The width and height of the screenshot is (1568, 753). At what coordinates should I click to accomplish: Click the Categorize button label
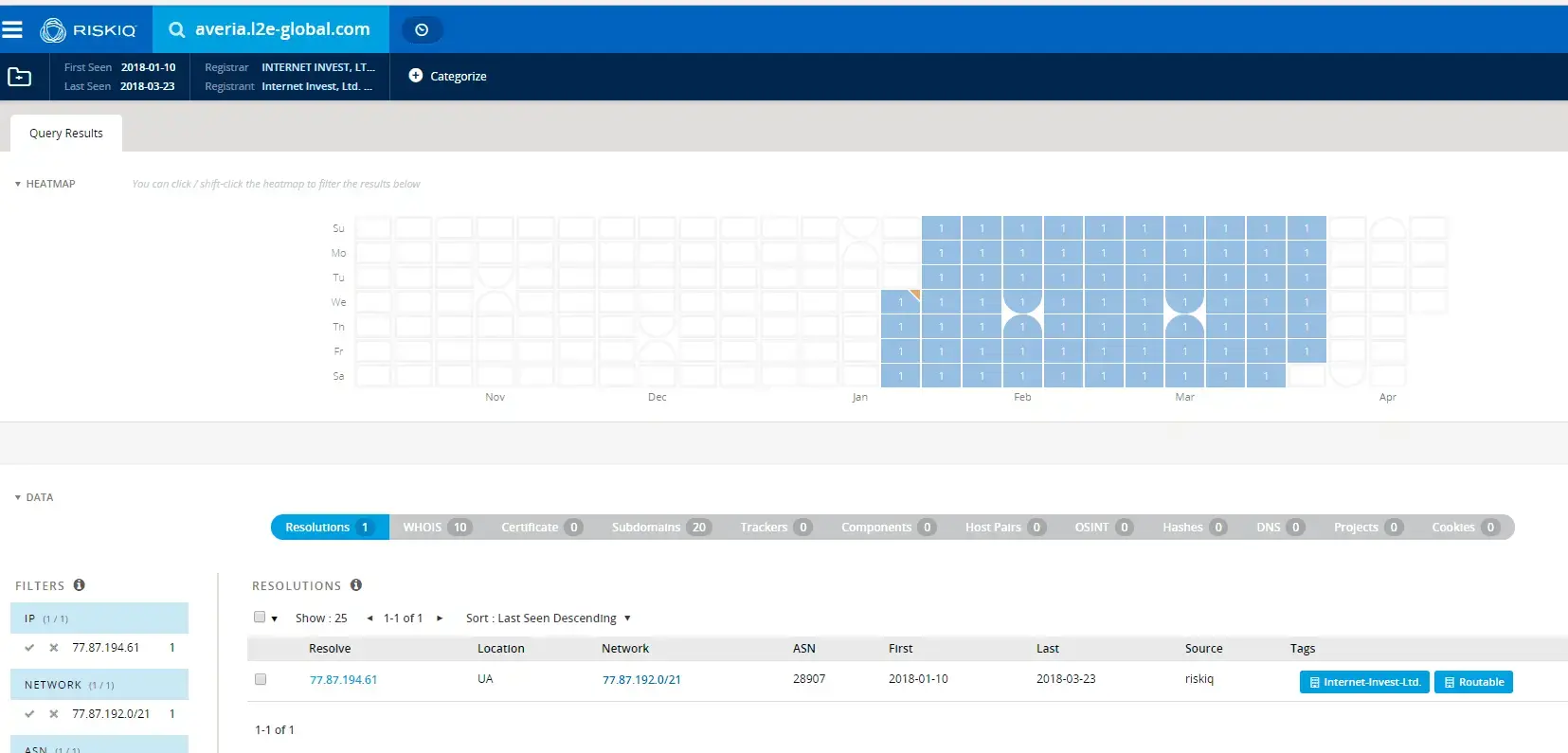tap(459, 76)
